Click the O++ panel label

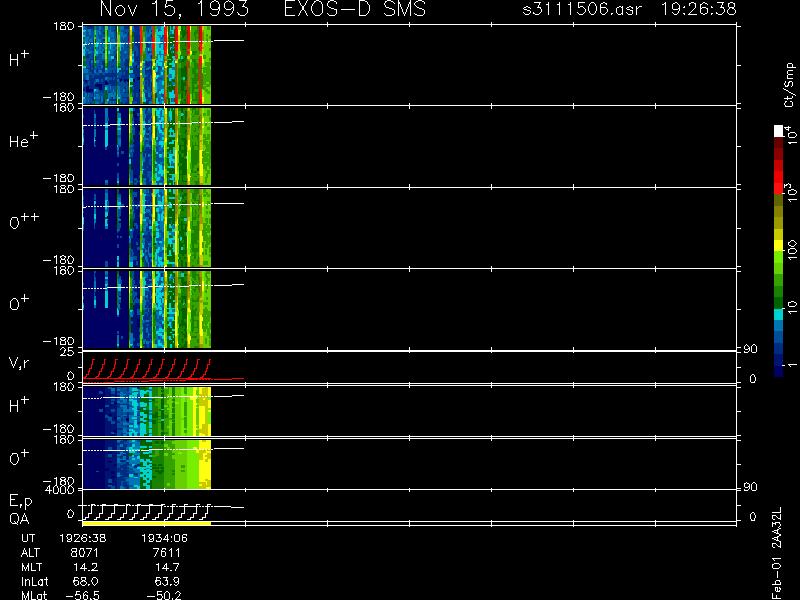pos(24,221)
